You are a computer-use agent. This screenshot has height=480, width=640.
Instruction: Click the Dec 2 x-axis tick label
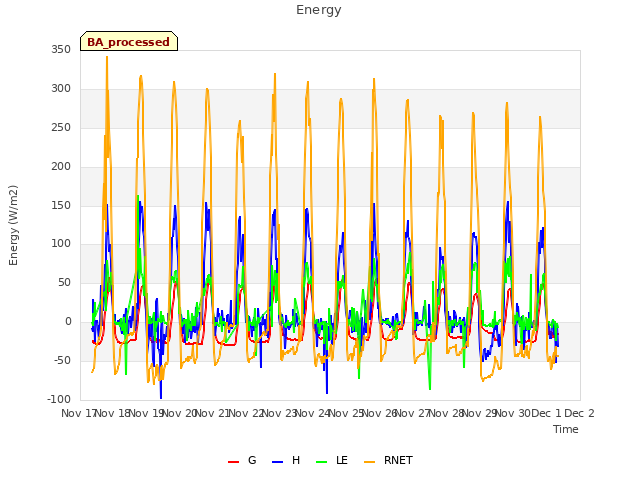click(x=579, y=413)
